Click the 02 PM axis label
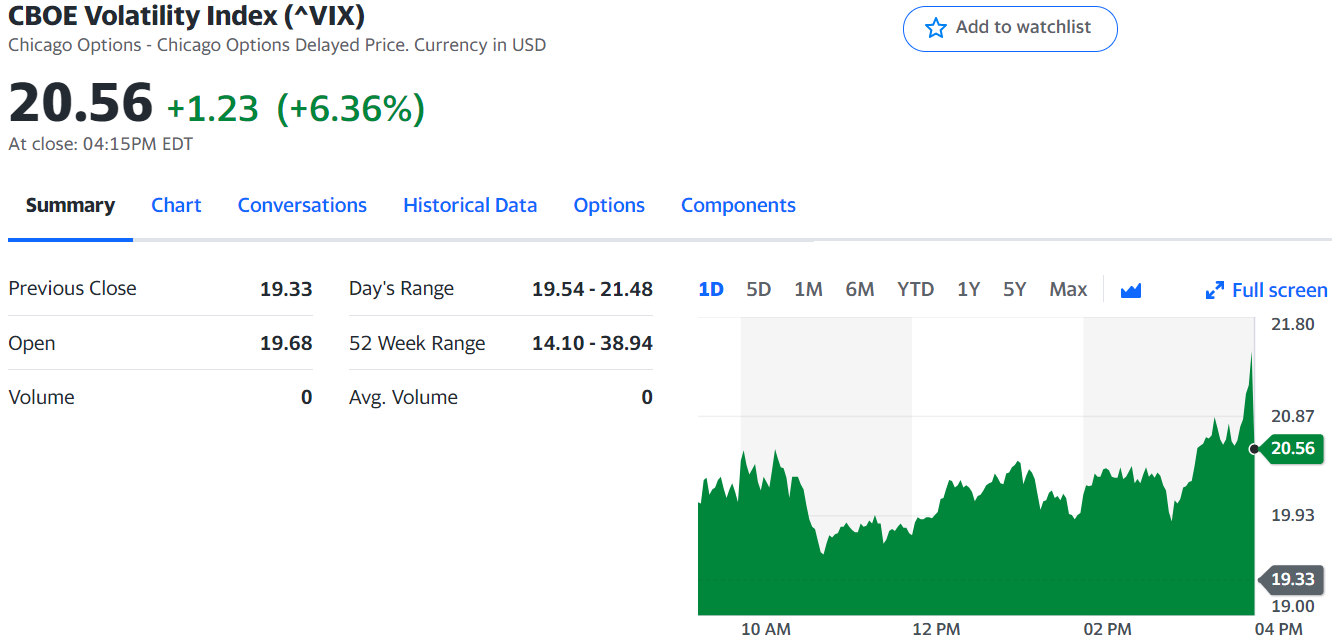 point(1107,629)
